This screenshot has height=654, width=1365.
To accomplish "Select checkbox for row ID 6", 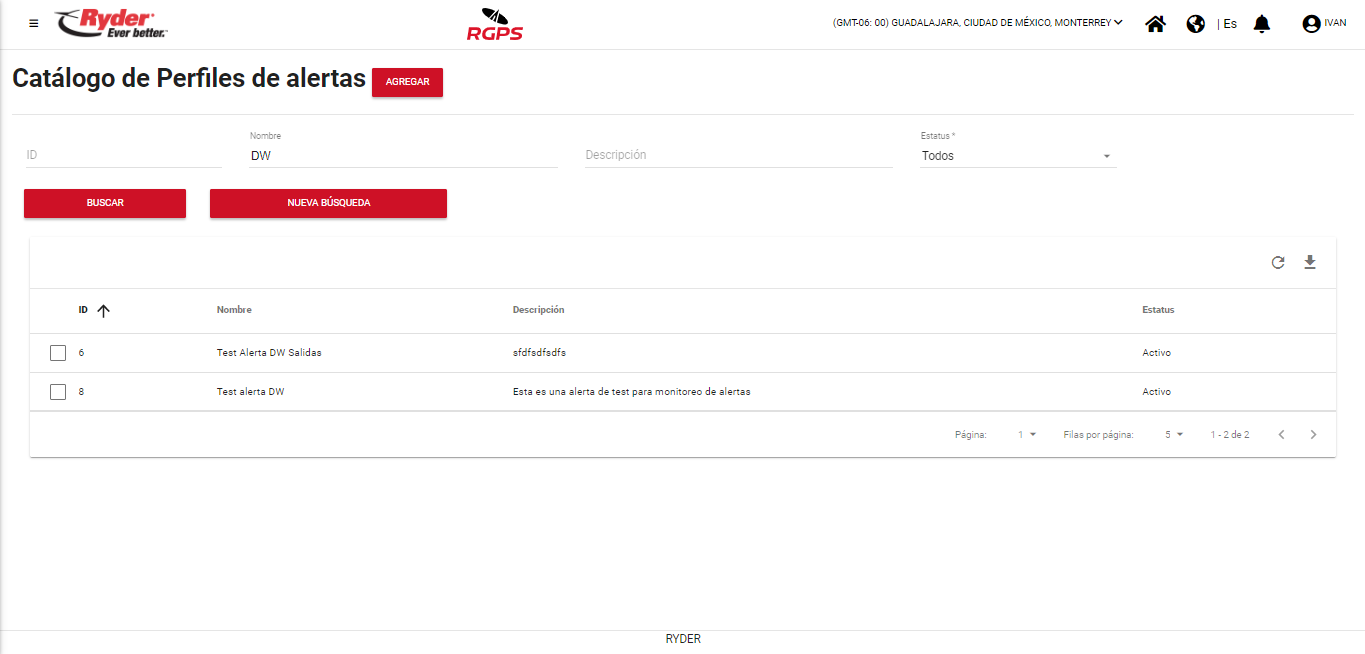I will click(58, 353).
